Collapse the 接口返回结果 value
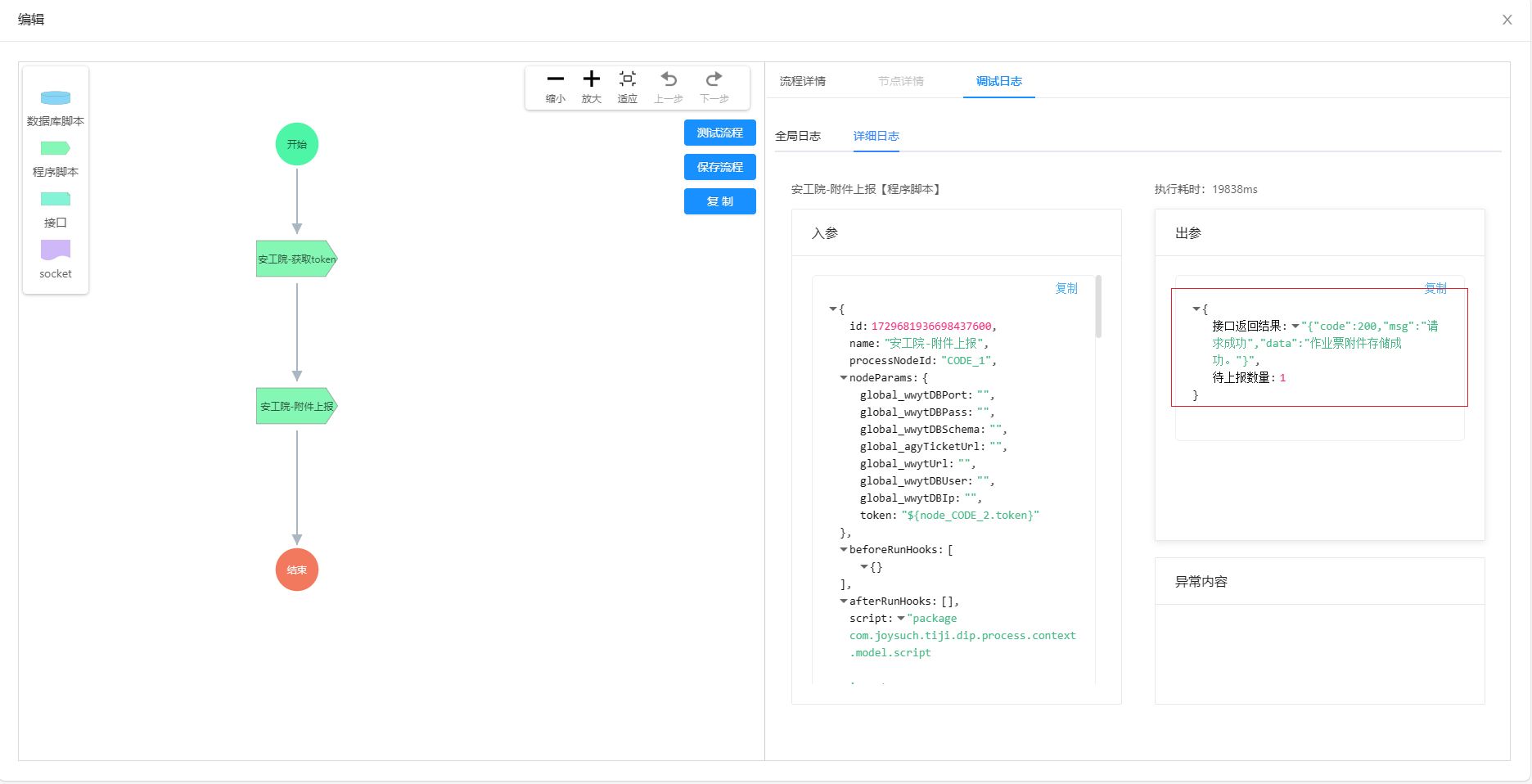This screenshot has height=784, width=1532. pos(1295,327)
